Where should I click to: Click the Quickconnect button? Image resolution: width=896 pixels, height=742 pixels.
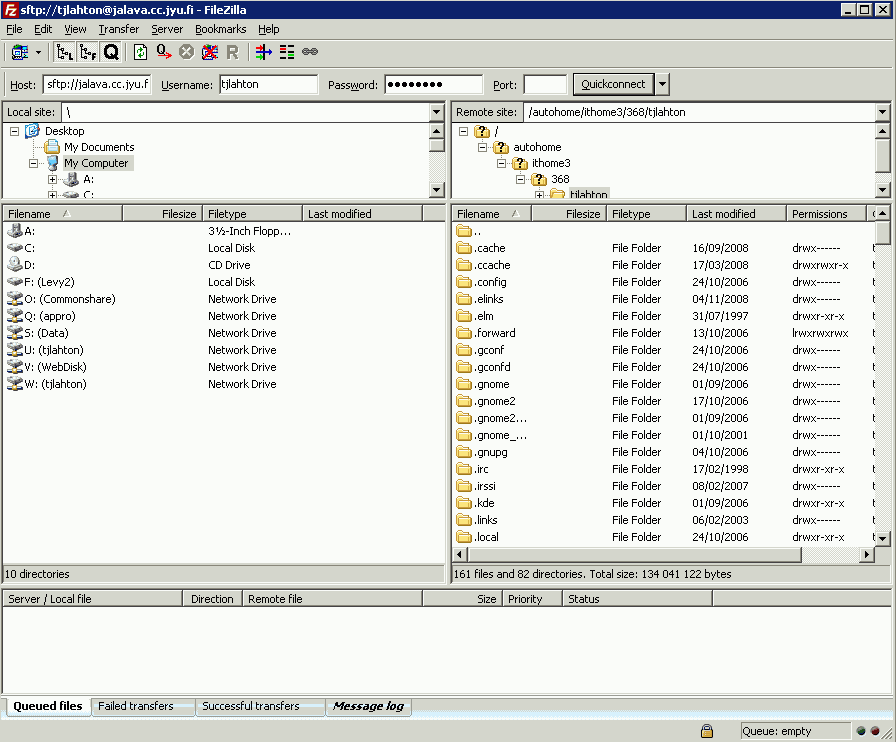[x=613, y=84]
